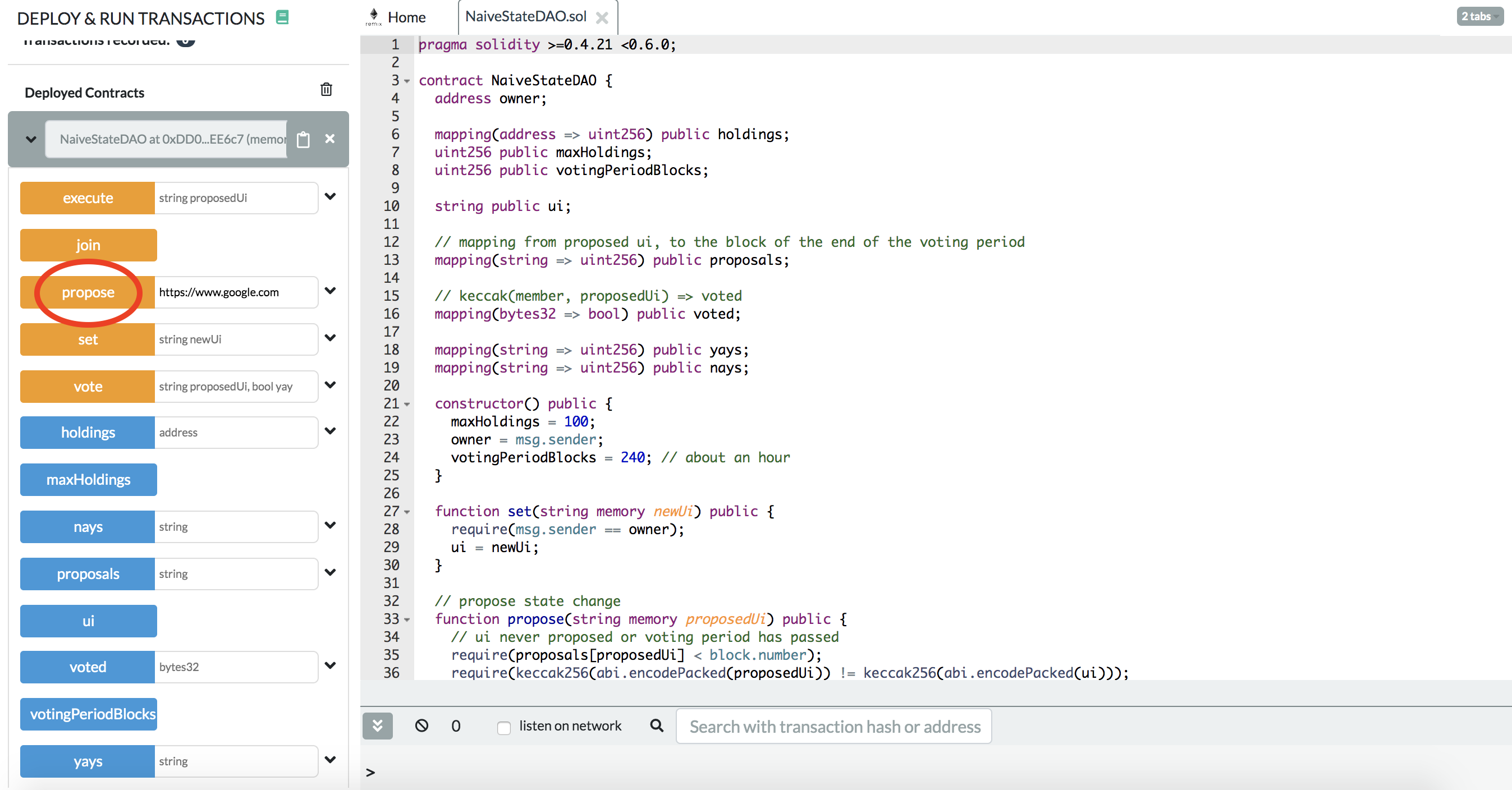Click the Remix Home logo icon
1512x790 pixels.
pyautogui.click(x=373, y=16)
